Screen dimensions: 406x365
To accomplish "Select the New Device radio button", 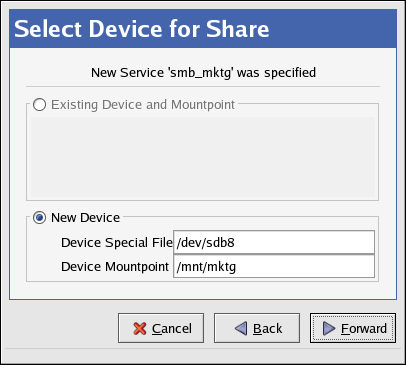I will pyautogui.click(x=39, y=218).
